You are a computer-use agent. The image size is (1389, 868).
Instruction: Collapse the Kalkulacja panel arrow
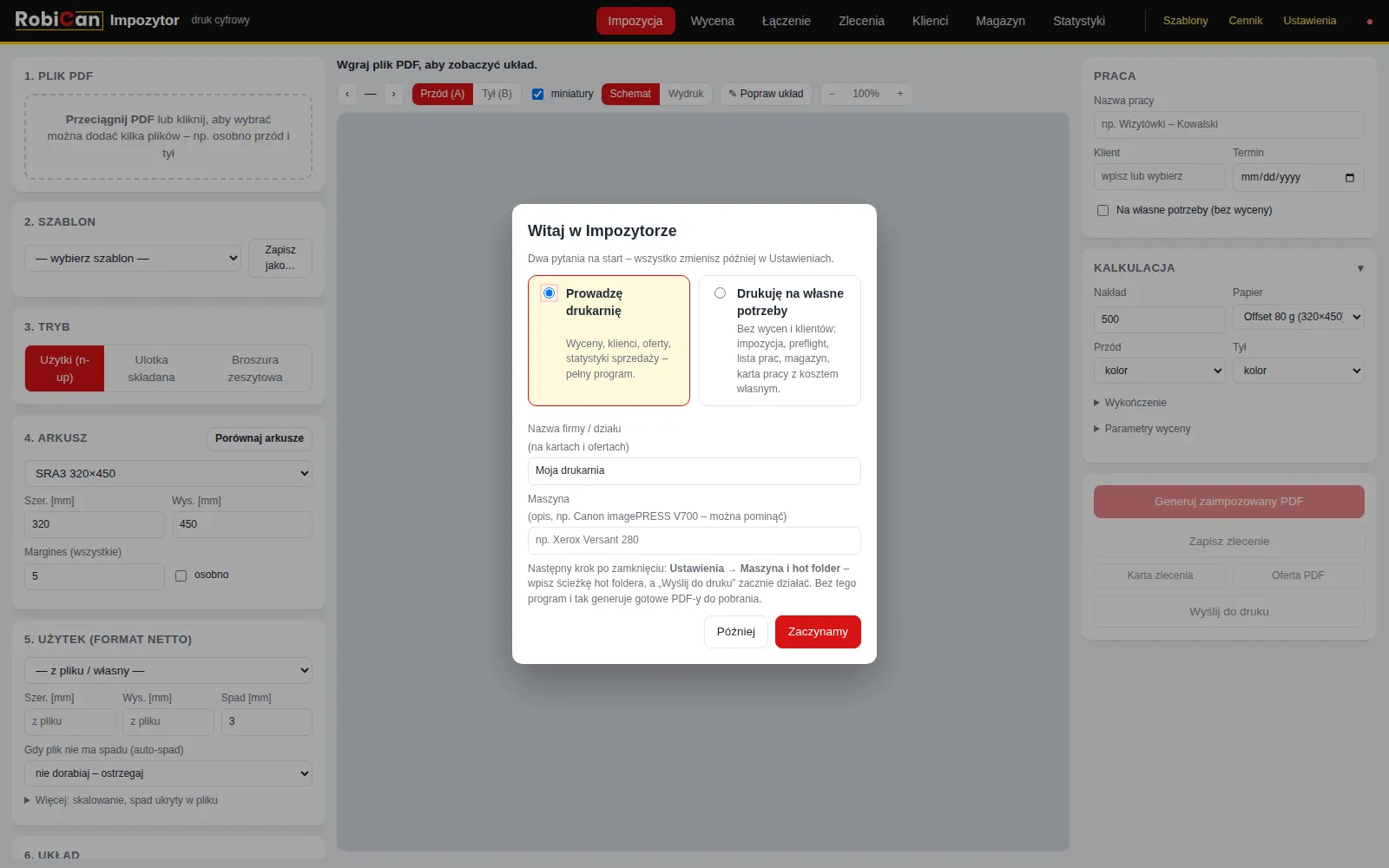click(1360, 268)
